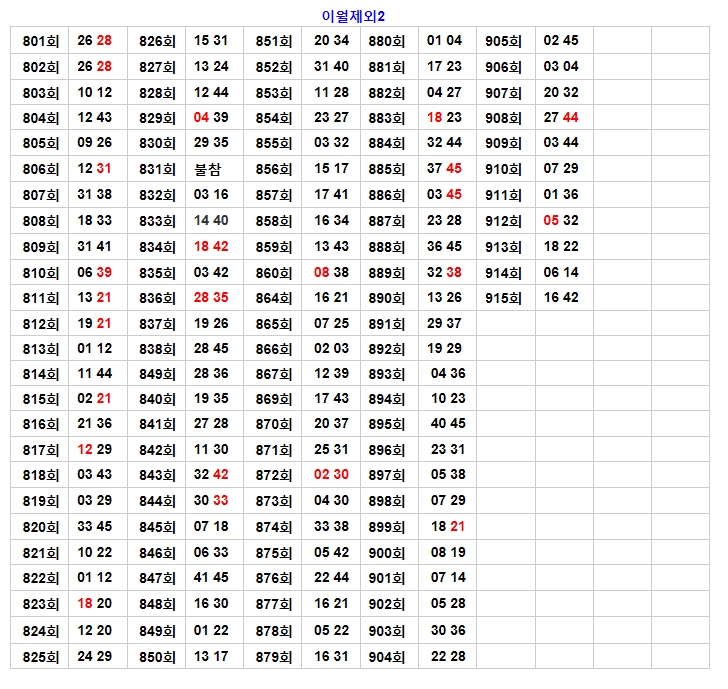Click numbers 24 29 beside 825회
728x689 pixels.
tap(95, 656)
